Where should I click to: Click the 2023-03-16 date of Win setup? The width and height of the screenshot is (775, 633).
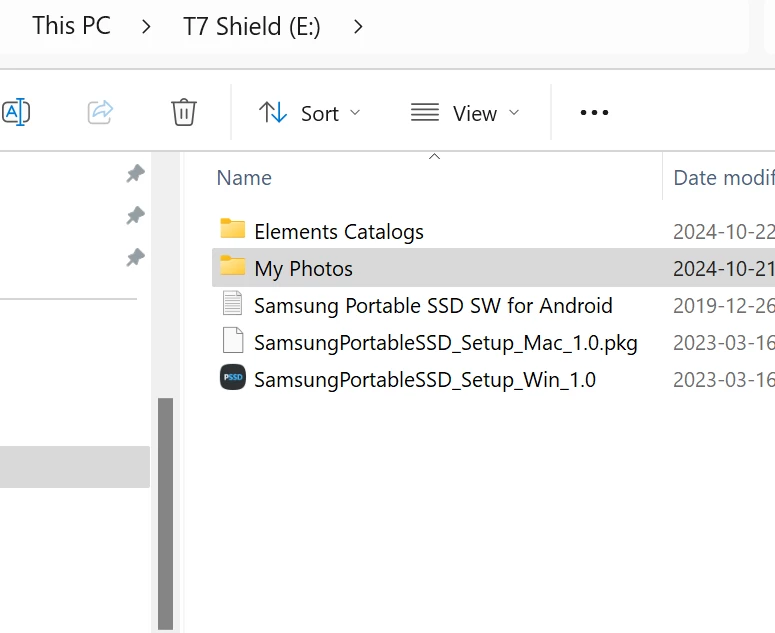click(x=724, y=380)
